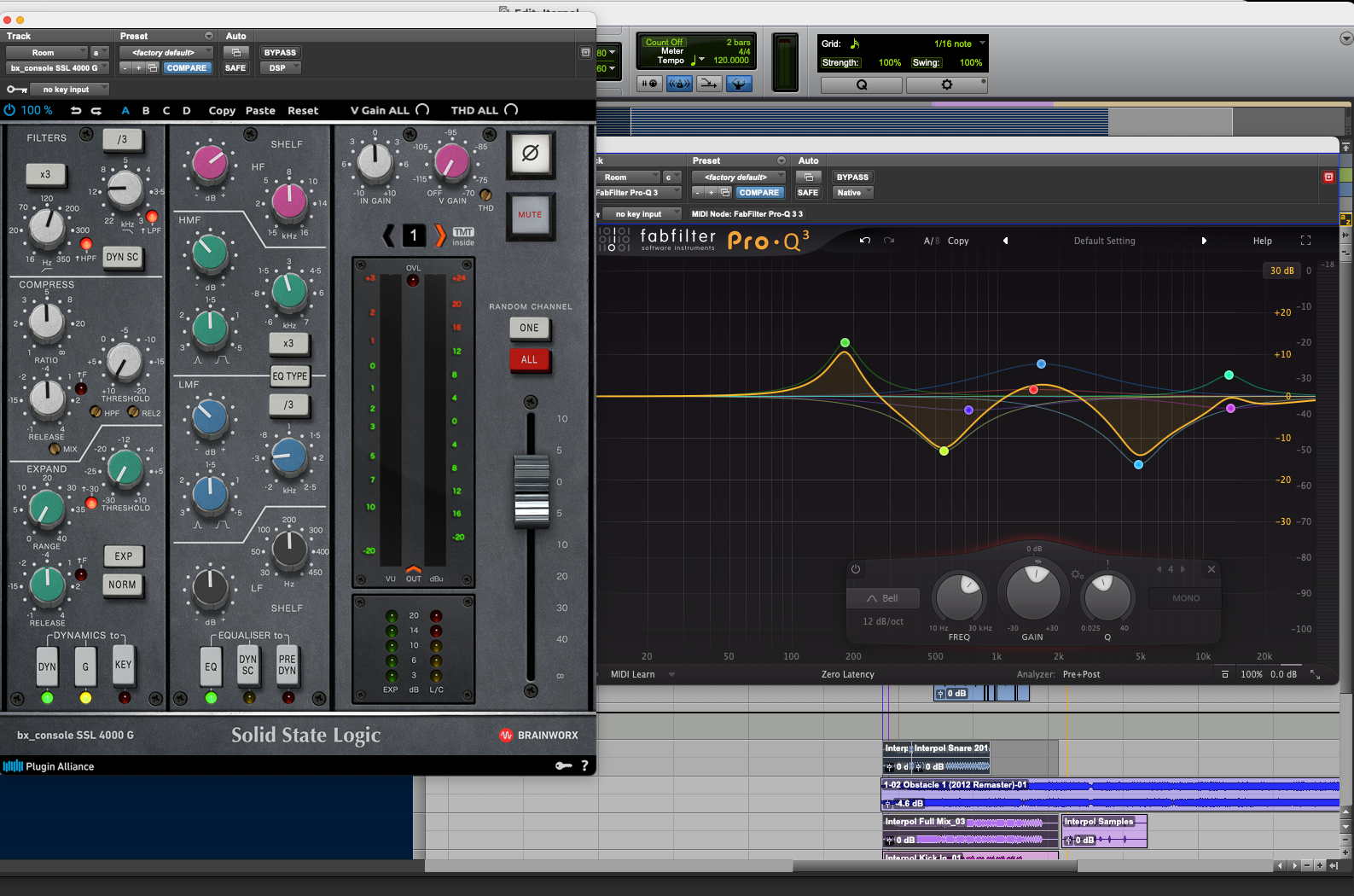Open the DSP format dropdown
Image resolution: width=1354 pixels, height=896 pixels.
(x=280, y=68)
